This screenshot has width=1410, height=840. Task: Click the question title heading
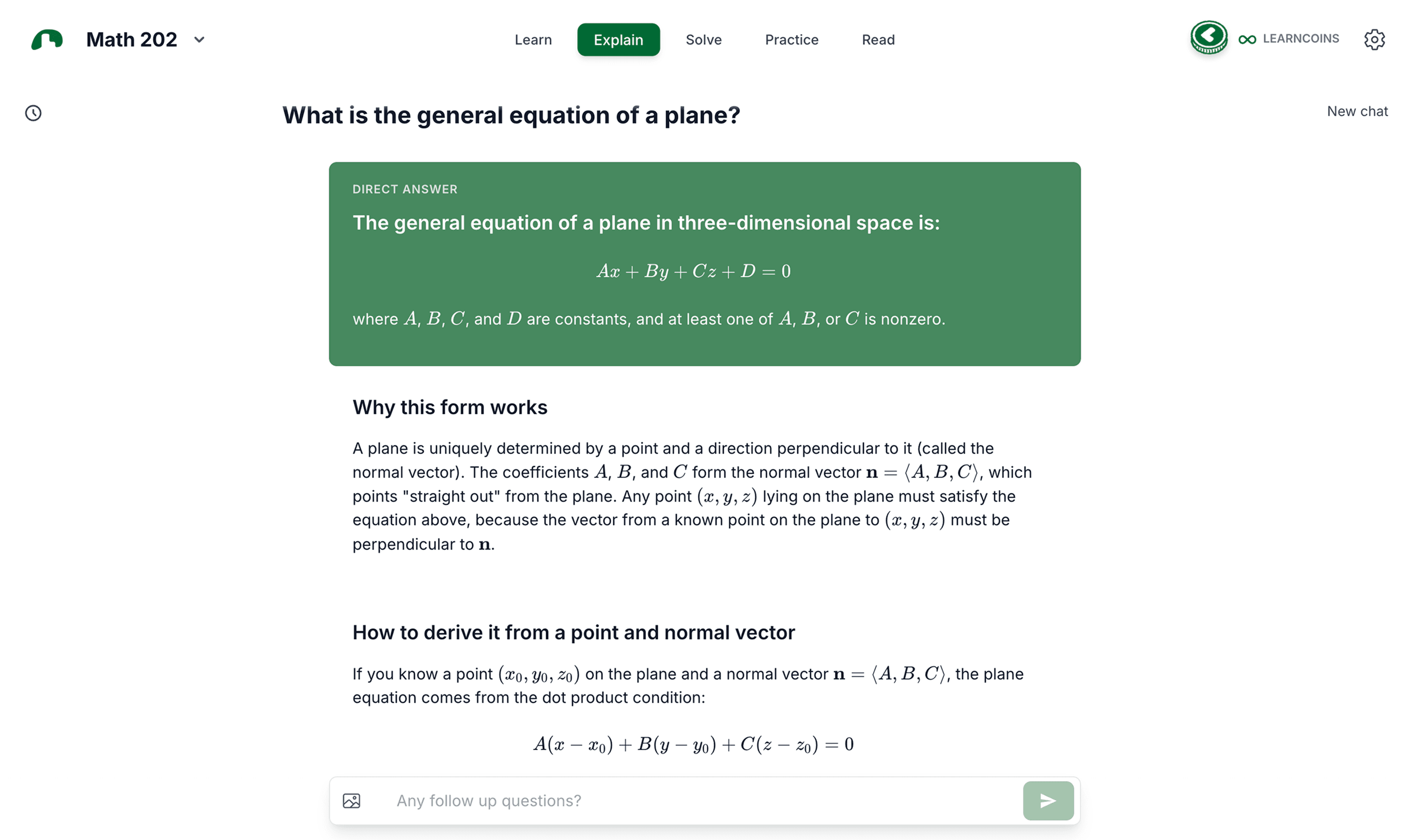510,116
